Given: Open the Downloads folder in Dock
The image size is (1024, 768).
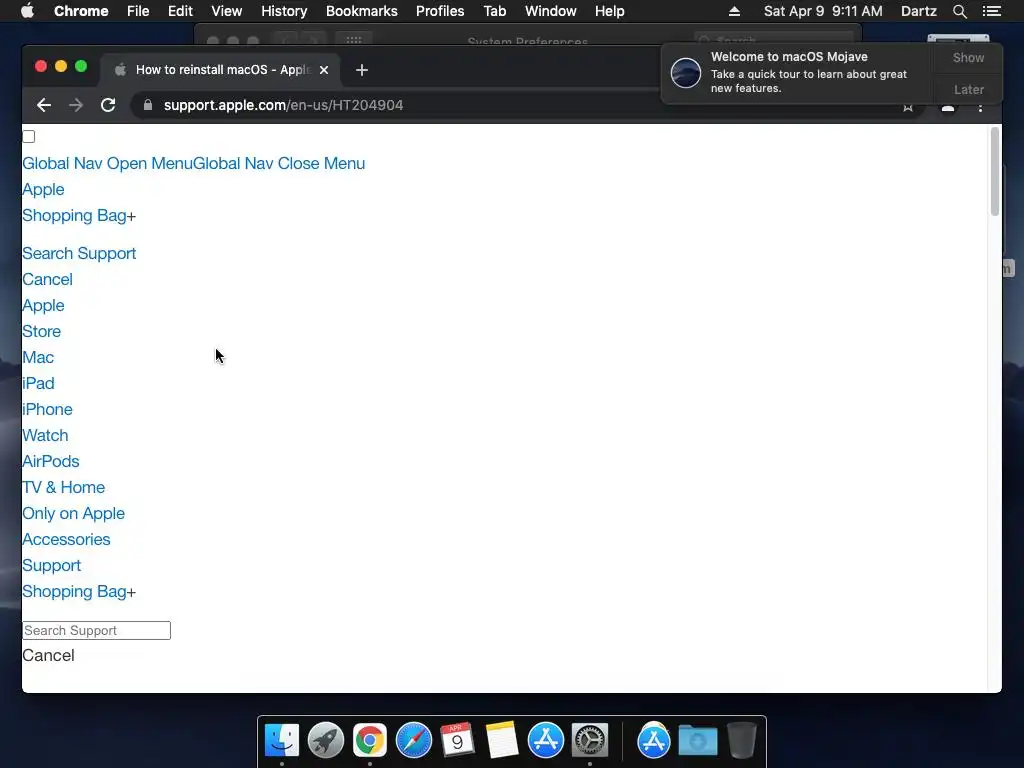Looking at the screenshot, I should point(697,741).
